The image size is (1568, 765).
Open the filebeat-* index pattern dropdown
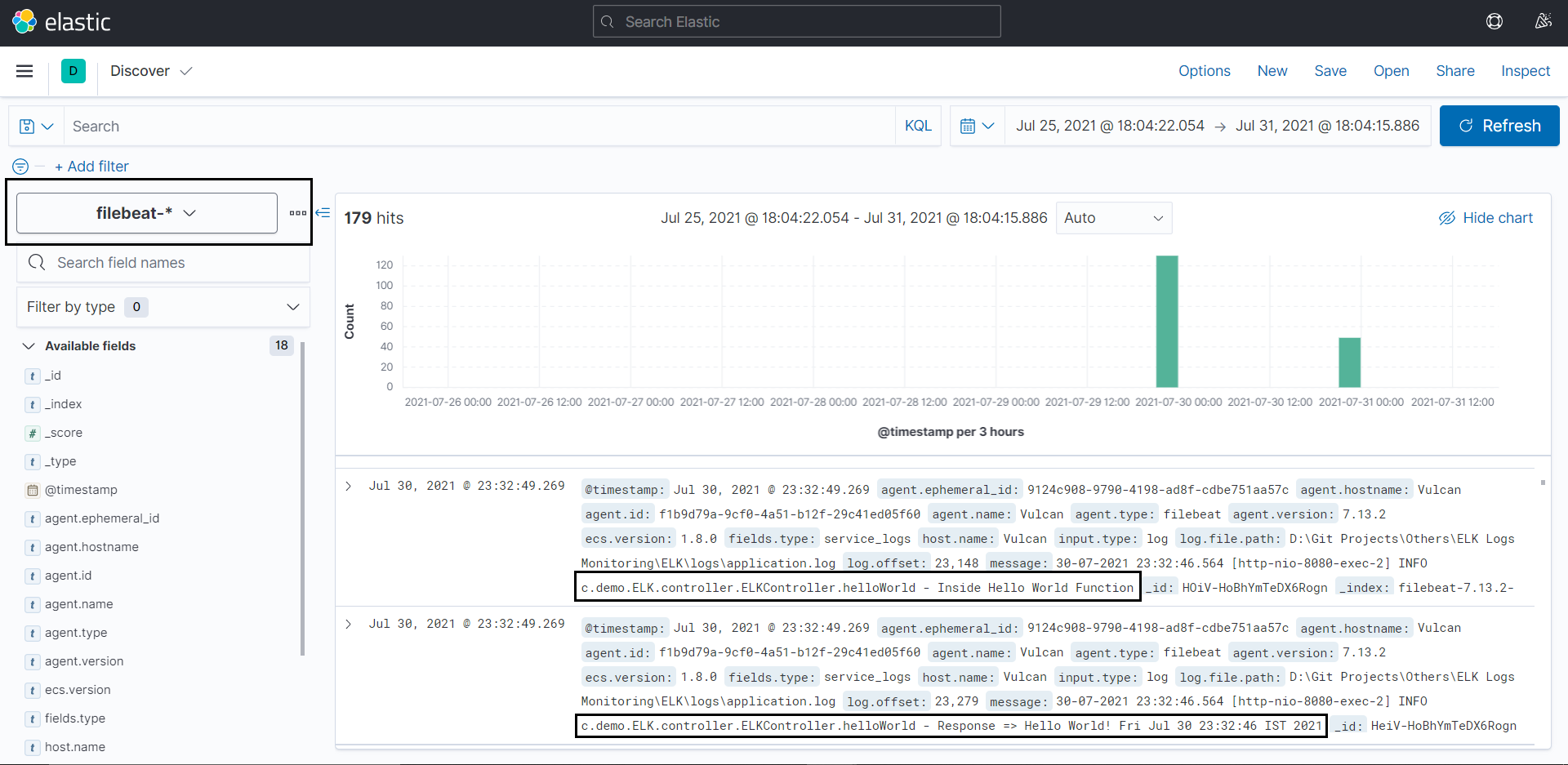pos(147,213)
